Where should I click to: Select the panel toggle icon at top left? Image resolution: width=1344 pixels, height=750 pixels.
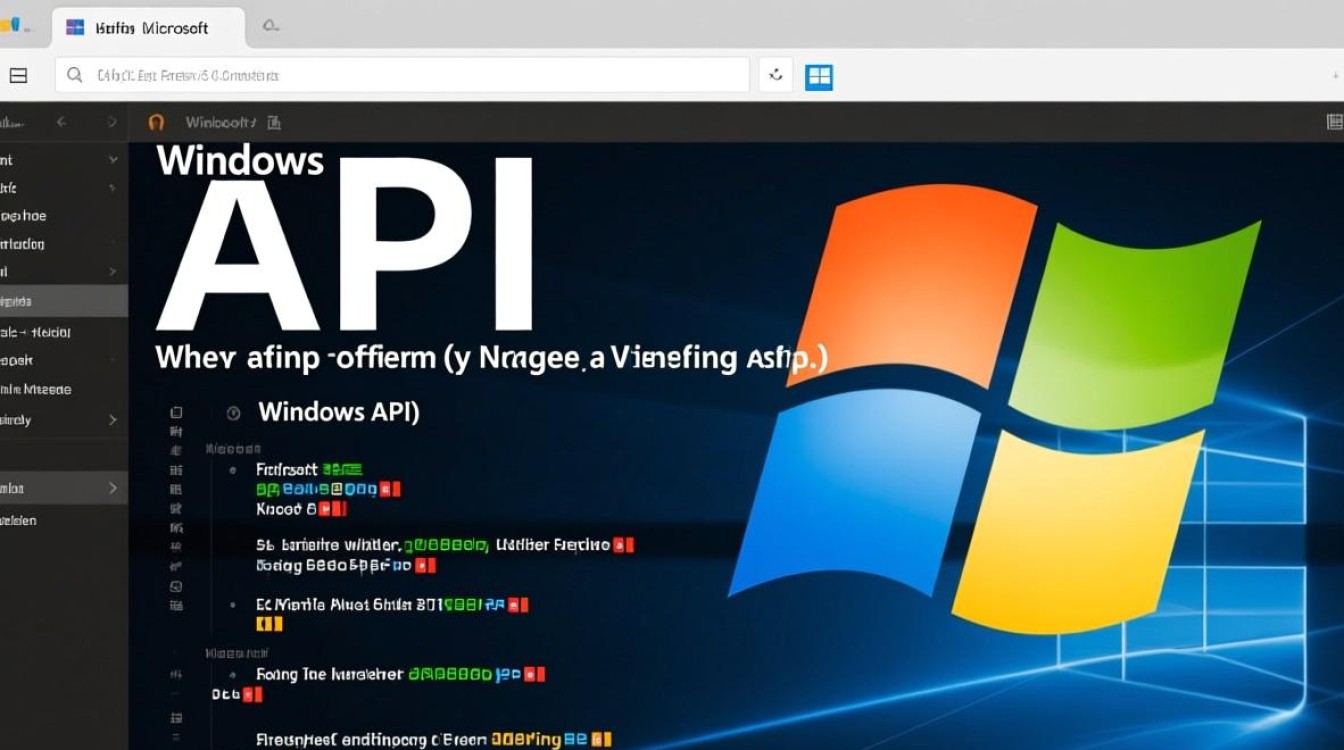[x=18, y=75]
